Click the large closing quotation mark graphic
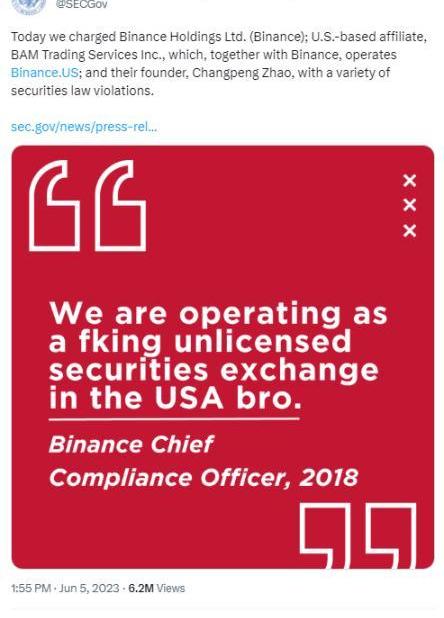The width and height of the screenshot is (444, 618). click(358, 534)
